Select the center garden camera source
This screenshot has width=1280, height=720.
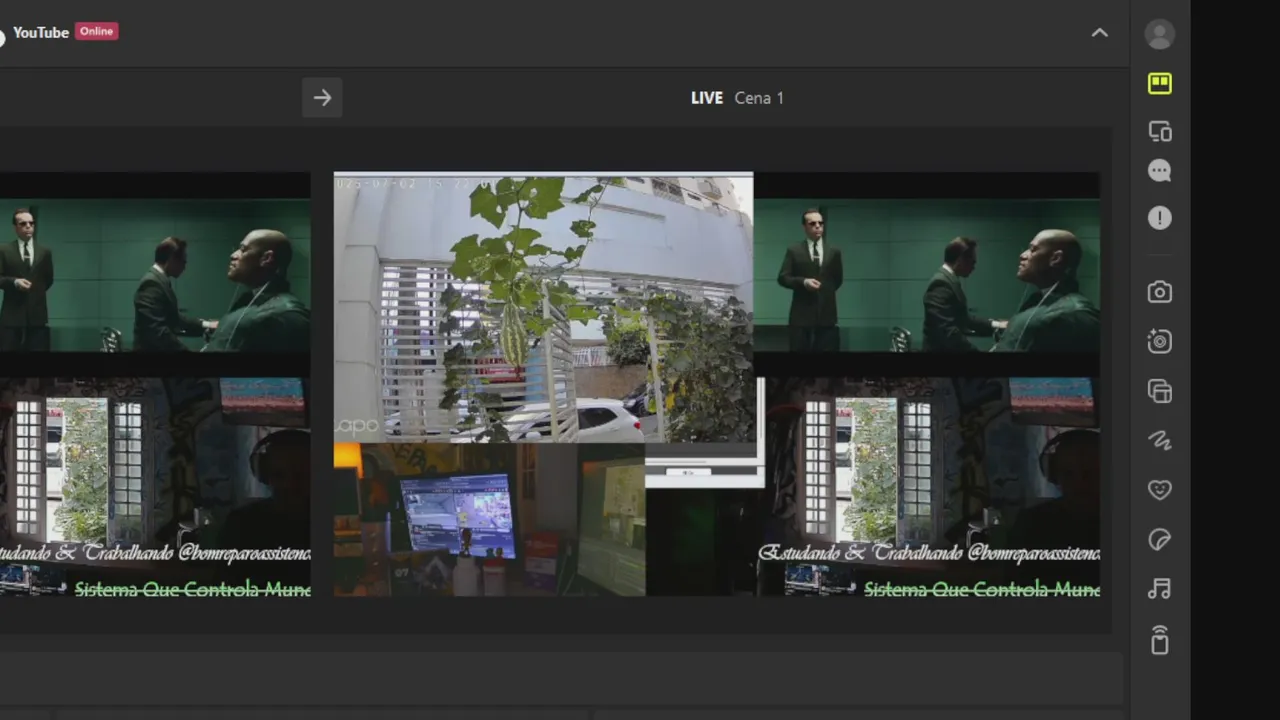(x=543, y=307)
